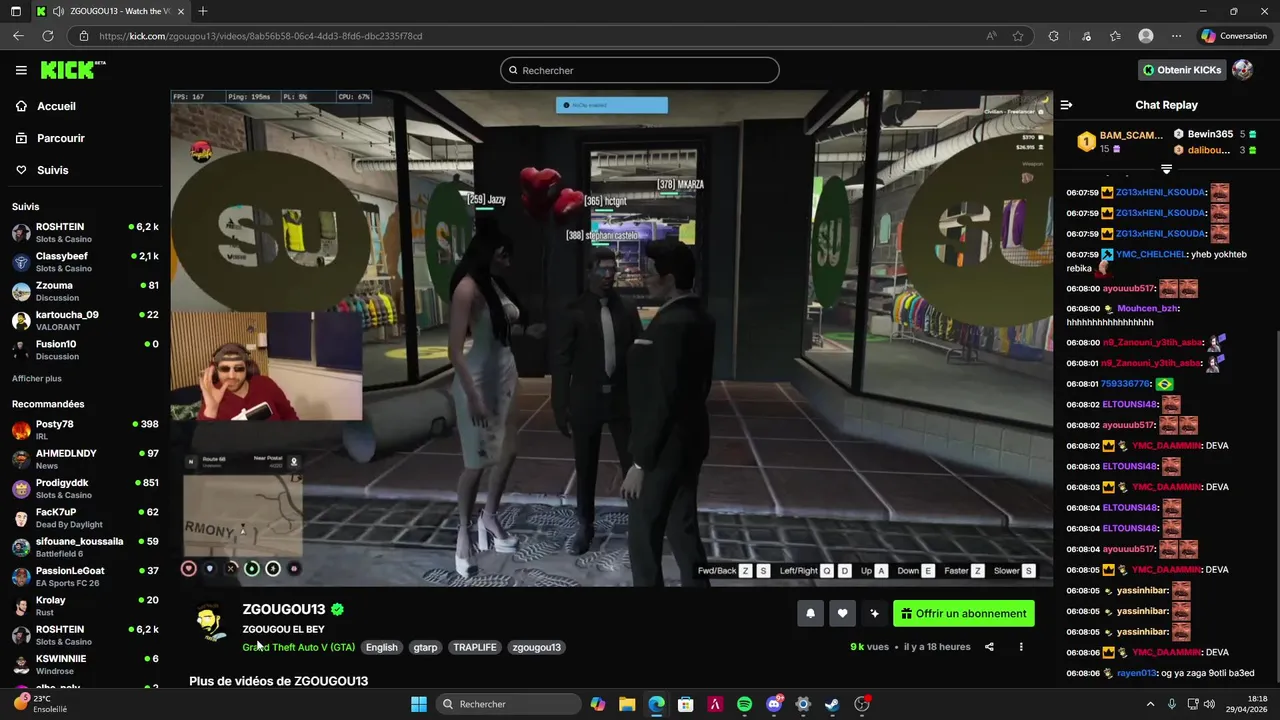Image resolution: width=1280 pixels, height=720 pixels.
Task: Open Discord from the taskbar
Action: (x=773, y=704)
